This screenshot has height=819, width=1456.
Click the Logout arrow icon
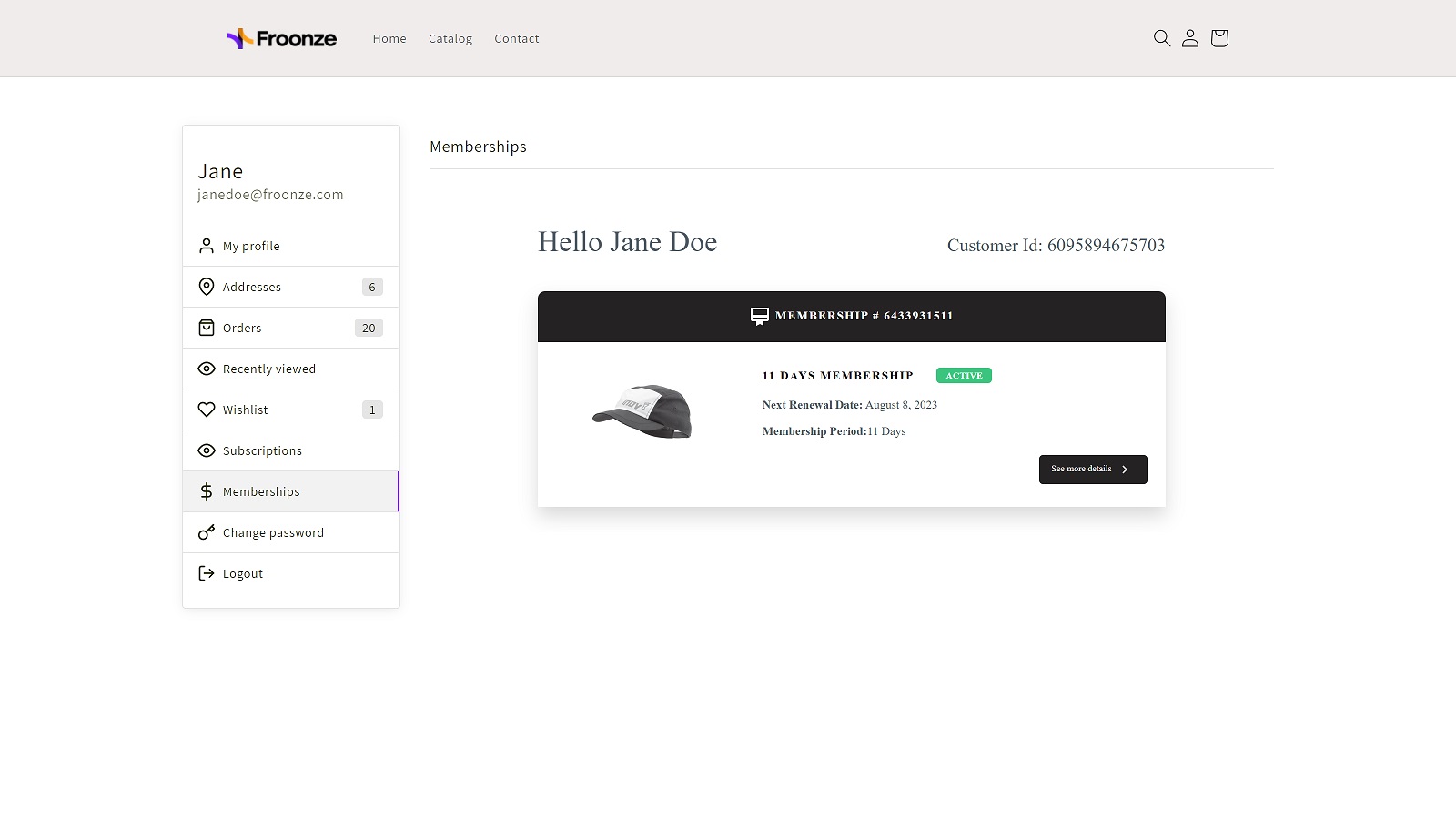207,573
